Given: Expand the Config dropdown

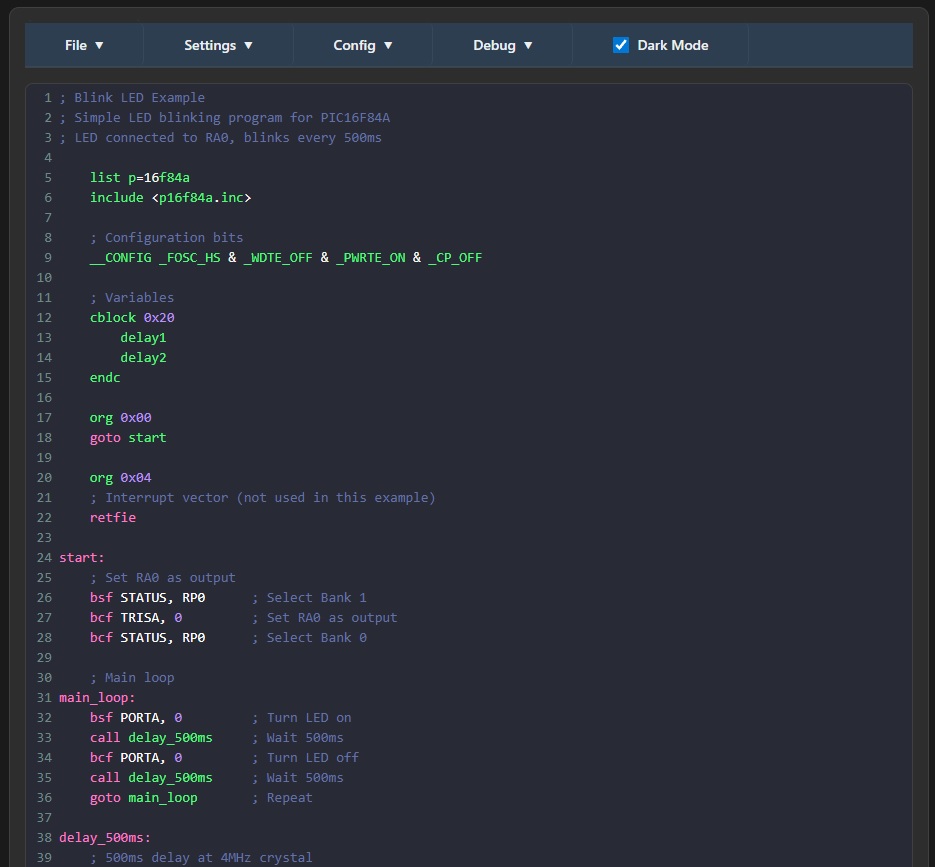Looking at the screenshot, I should point(361,45).
